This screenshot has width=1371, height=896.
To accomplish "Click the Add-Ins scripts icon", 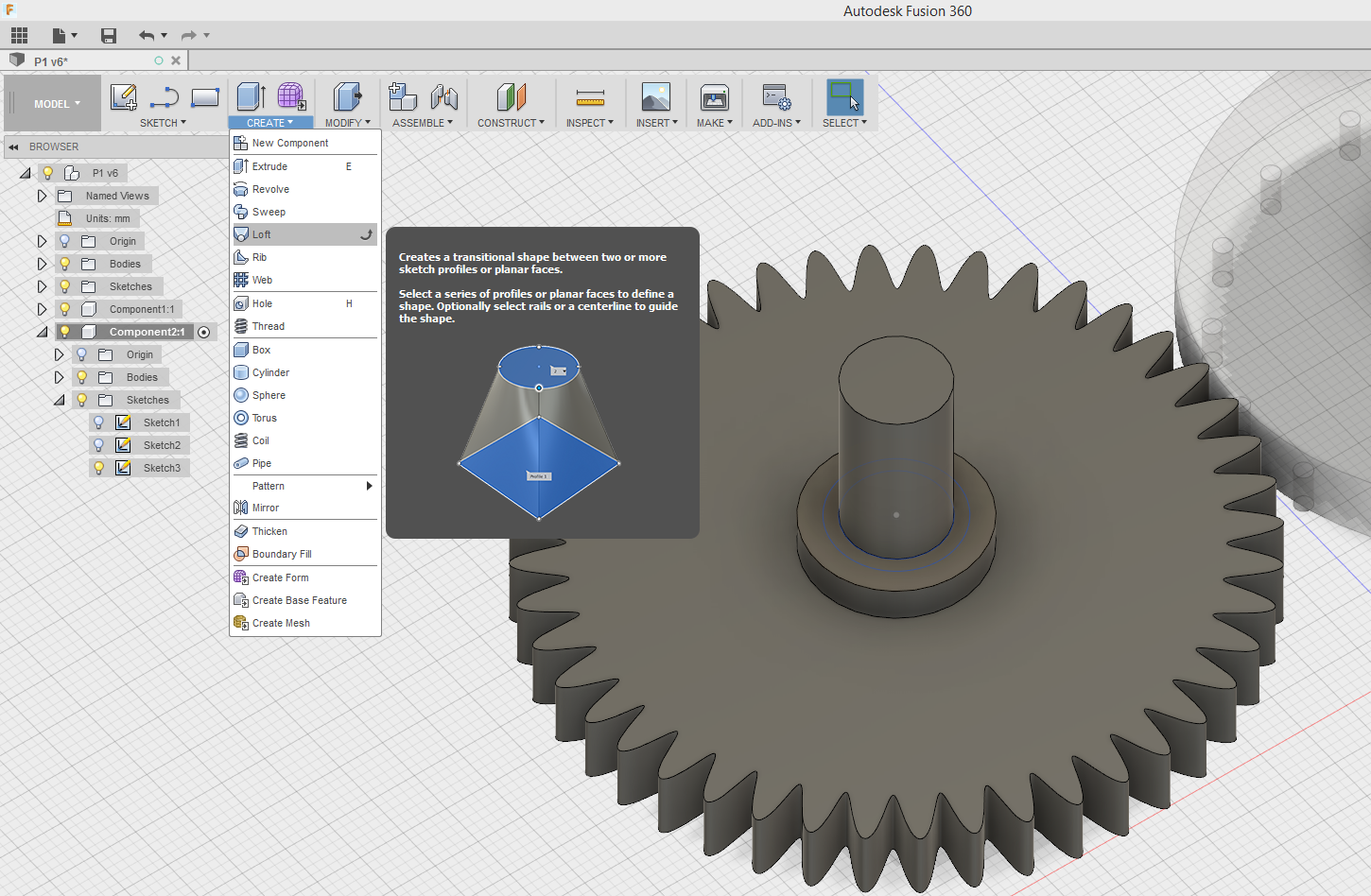I will (x=776, y=97).
